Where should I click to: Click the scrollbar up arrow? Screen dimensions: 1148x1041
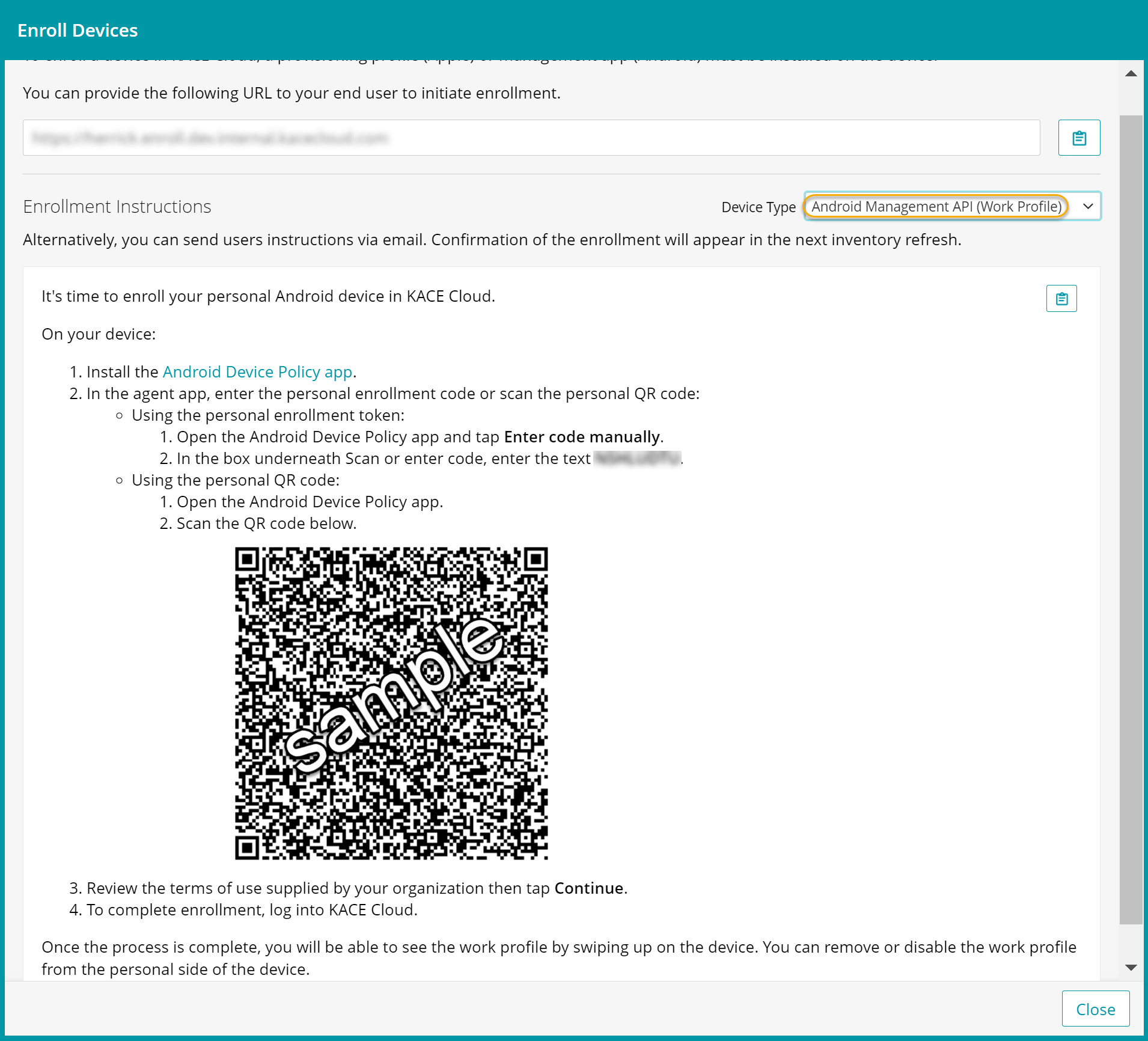(1131, 74)
